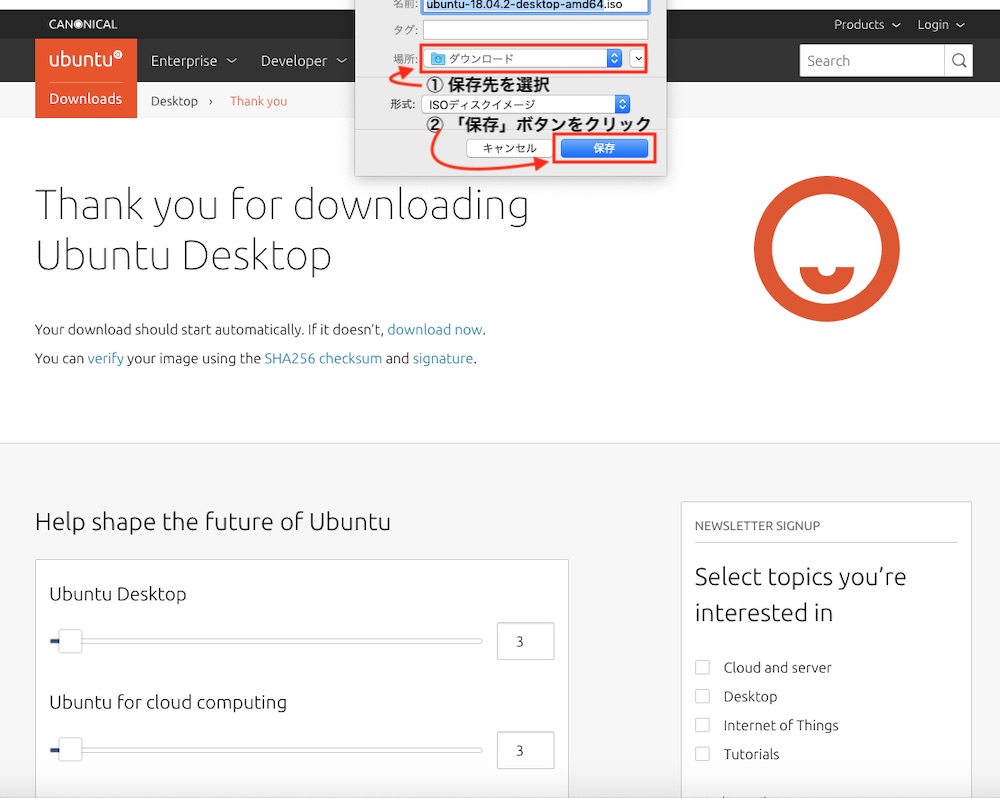This screenshot has width=1000, height=798.
Task: Click the file name field in save dialog
Action: pos(536,6)
